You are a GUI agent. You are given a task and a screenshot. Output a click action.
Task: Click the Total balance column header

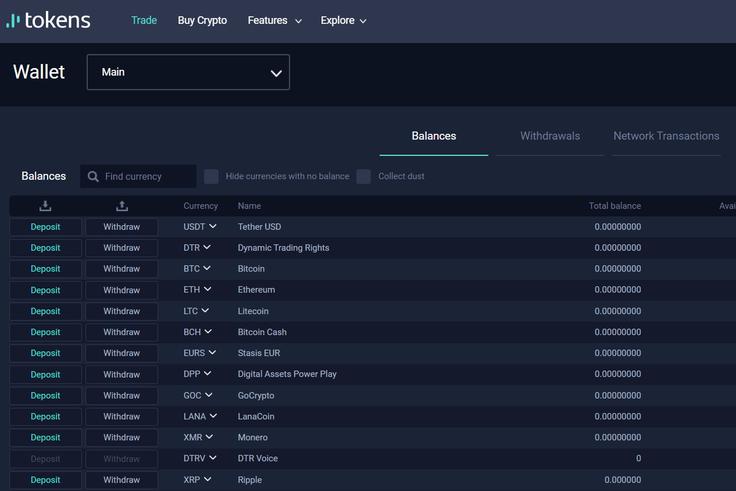tap(615, 206)
